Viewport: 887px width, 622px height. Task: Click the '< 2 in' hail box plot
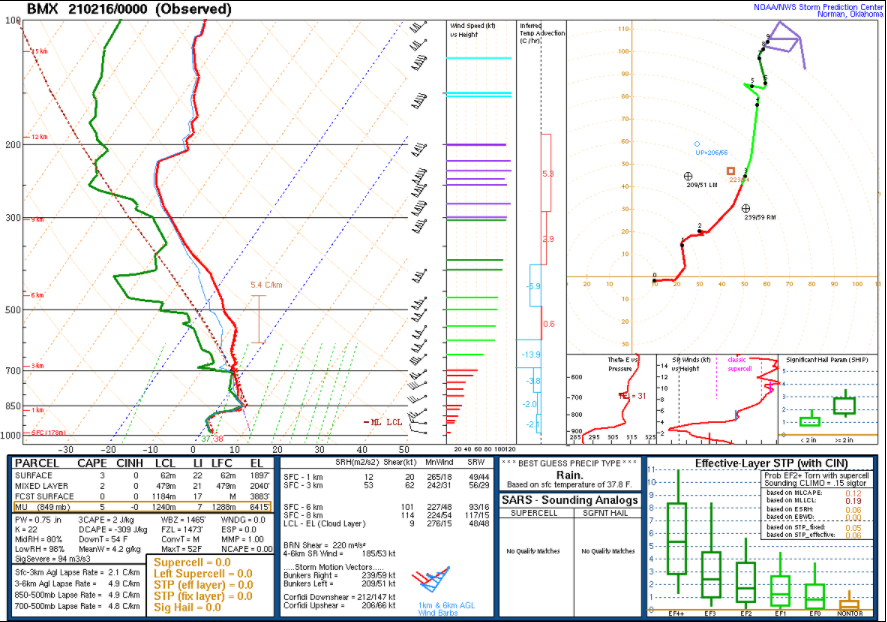click(x=810, y=420)
